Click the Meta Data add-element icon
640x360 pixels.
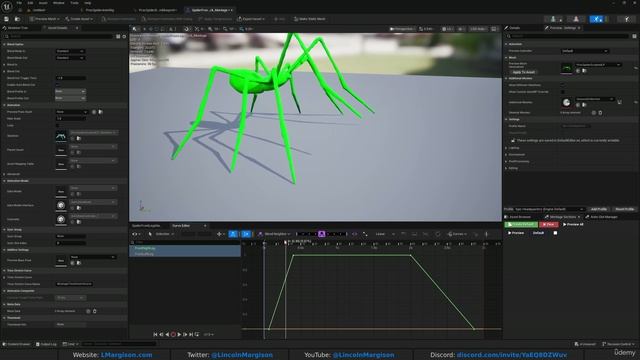click(88, 311)
